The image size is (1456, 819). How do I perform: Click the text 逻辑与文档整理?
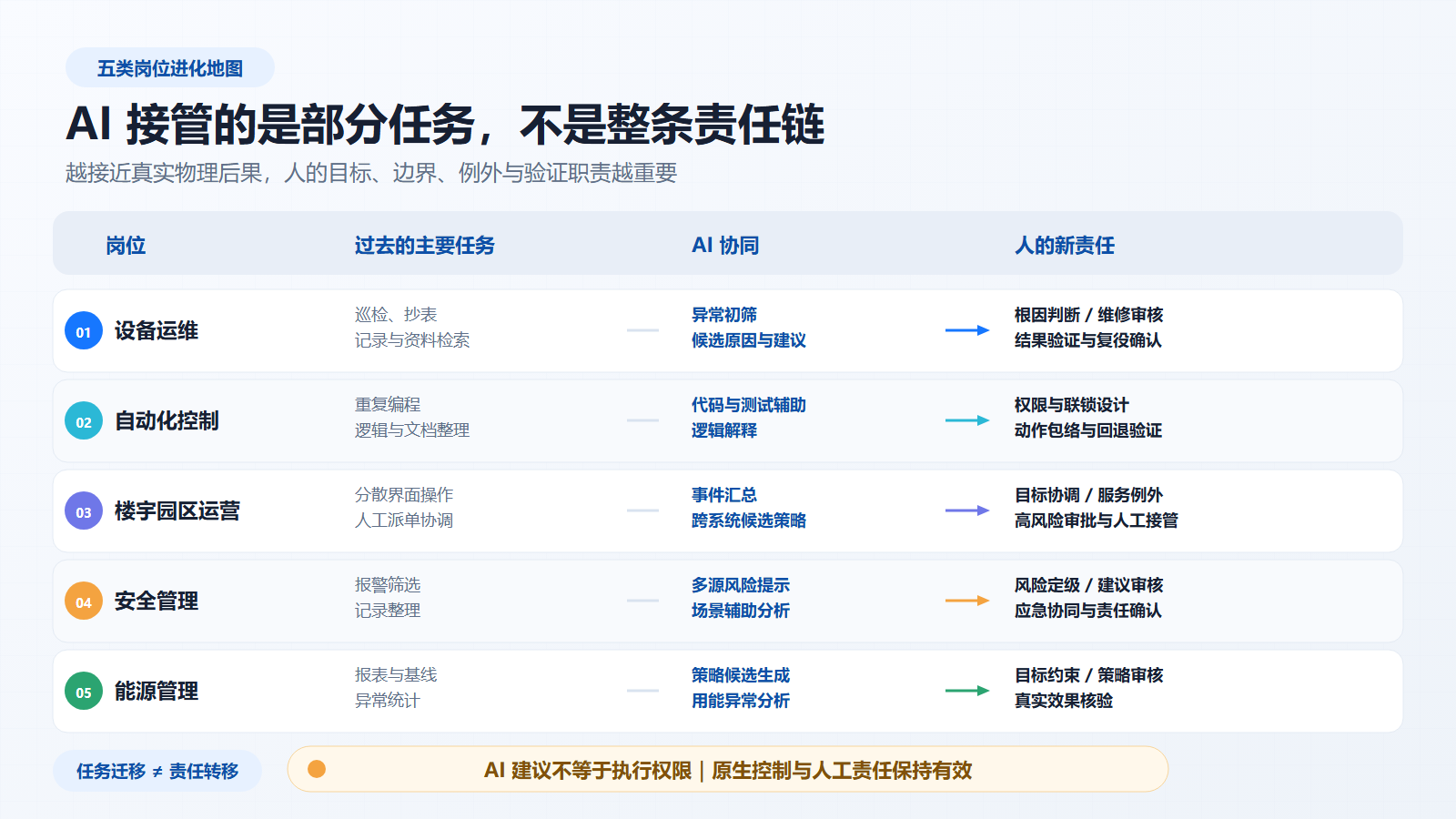coord(412,430)
